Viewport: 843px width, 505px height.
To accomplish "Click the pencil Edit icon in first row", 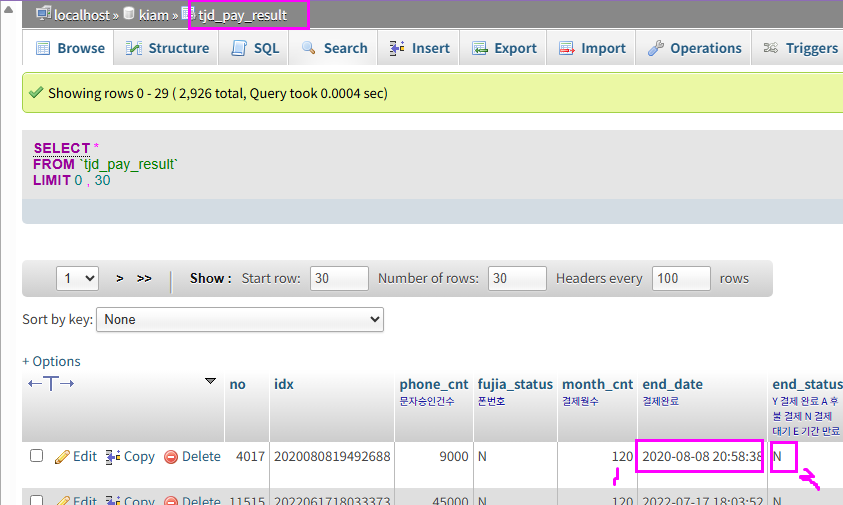I will point(61,457).
